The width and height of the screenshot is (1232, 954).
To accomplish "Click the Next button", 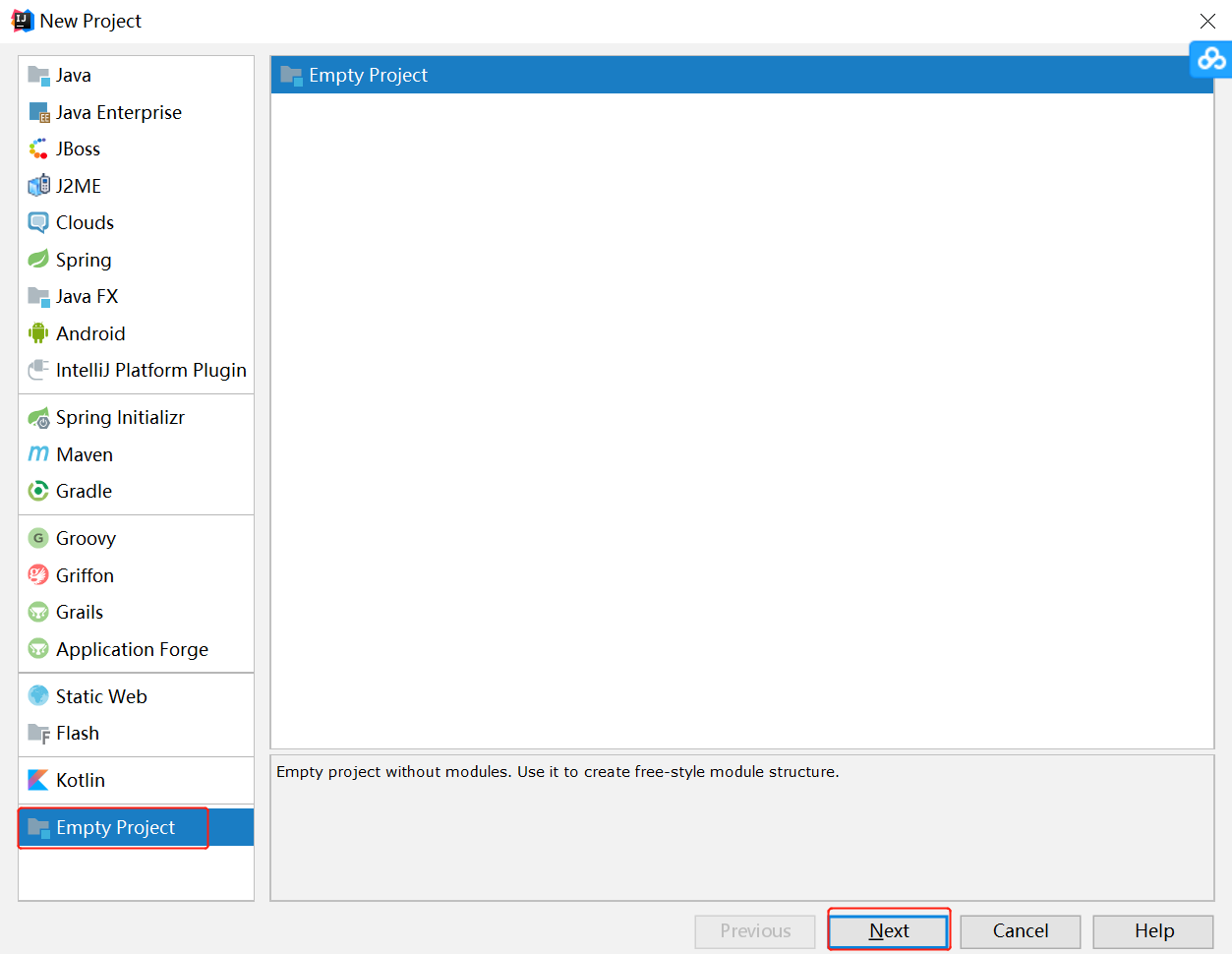I will coord(889,931).
